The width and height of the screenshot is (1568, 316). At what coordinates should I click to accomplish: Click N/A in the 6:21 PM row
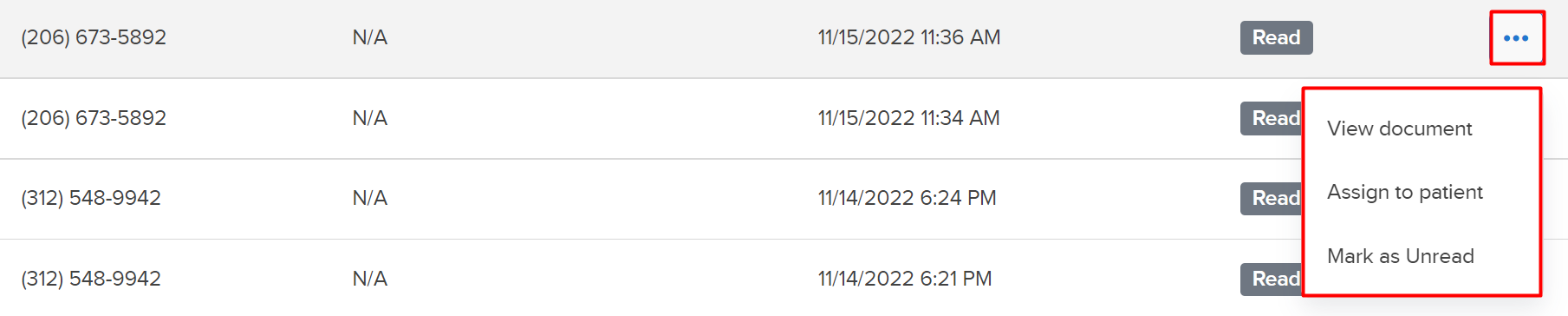pos(370,279)
